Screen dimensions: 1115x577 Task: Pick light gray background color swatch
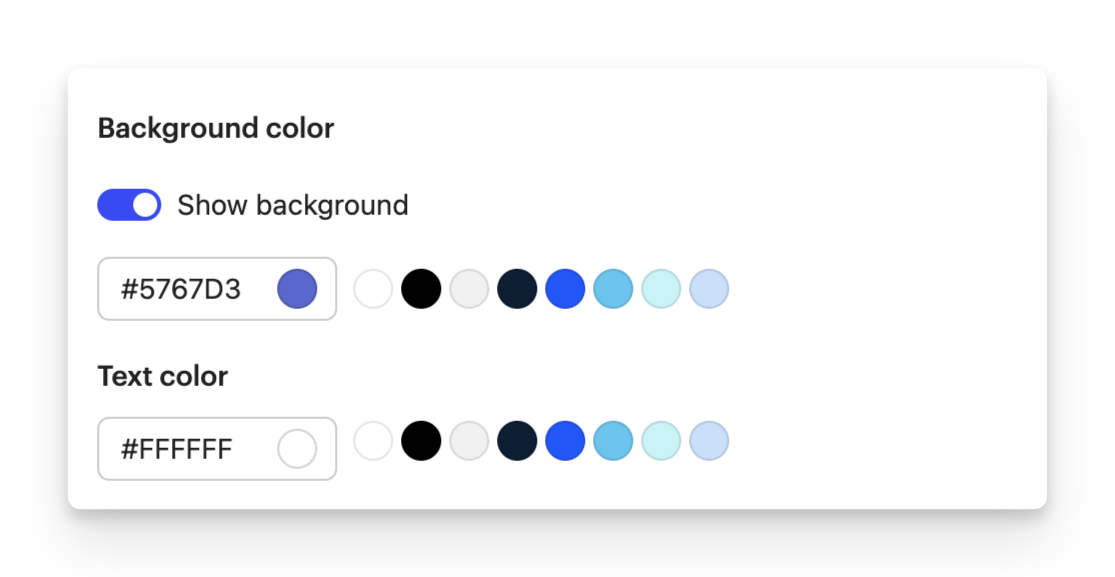coord(469,289)
